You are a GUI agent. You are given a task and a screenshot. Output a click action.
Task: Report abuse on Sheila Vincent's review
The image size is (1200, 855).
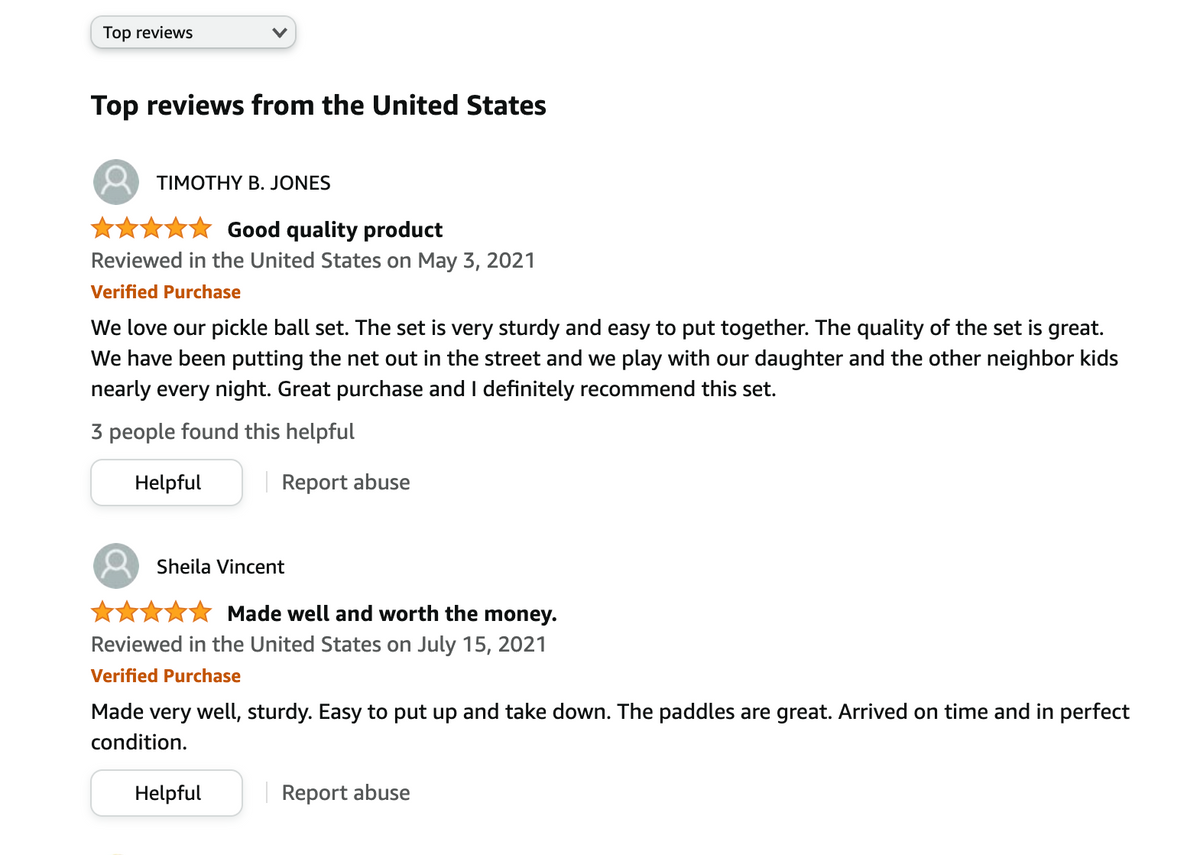[346, 793]
